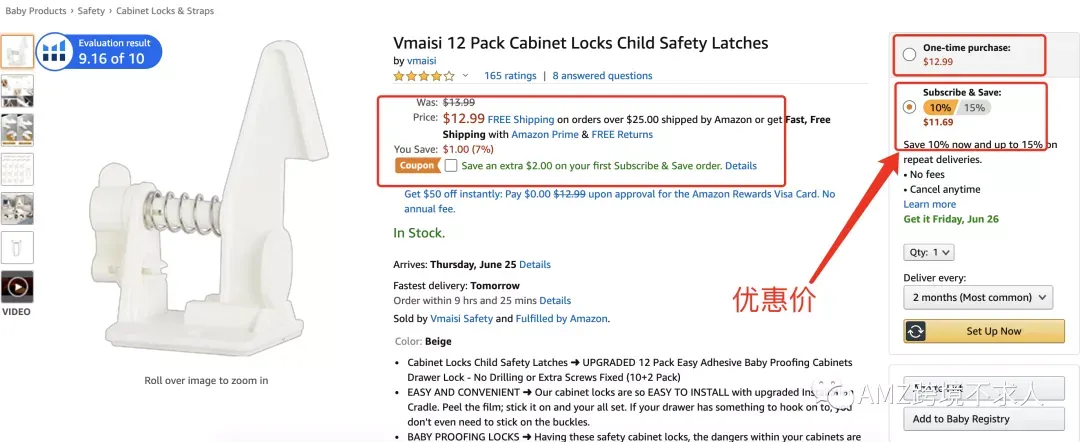Open the 165 ratings link
This screenshot has height=442, width=1080.
[510, 76]
